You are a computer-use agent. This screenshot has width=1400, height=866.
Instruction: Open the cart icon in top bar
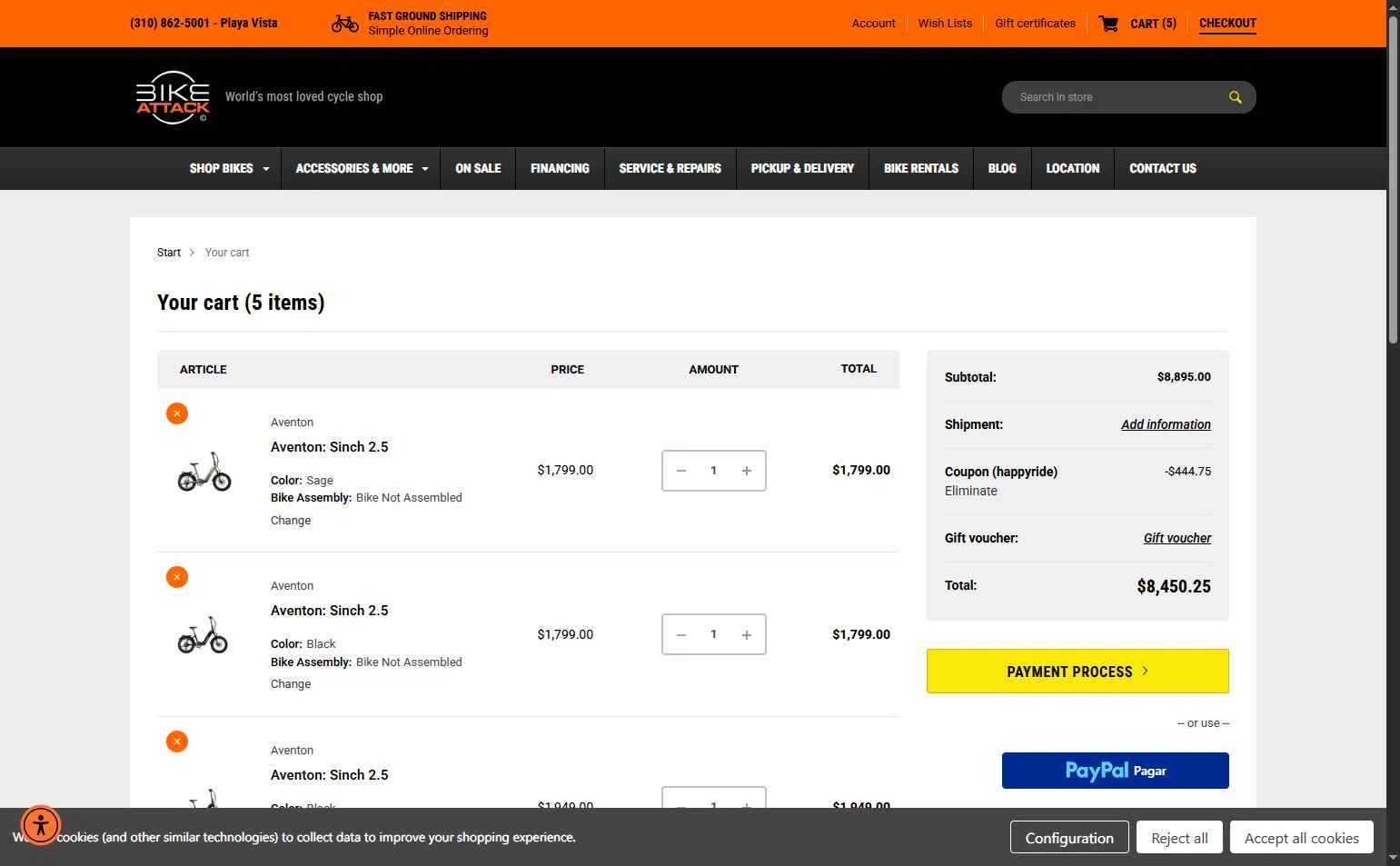pyautogui.click(x=1108, y=24)
